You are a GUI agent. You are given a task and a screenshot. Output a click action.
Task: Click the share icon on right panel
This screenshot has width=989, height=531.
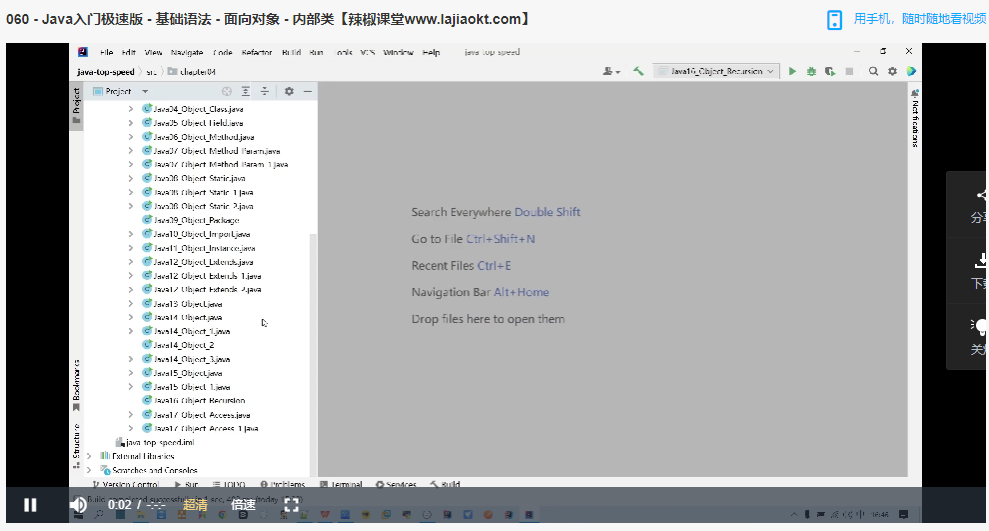pyautogui.click(x=980, y=195)
